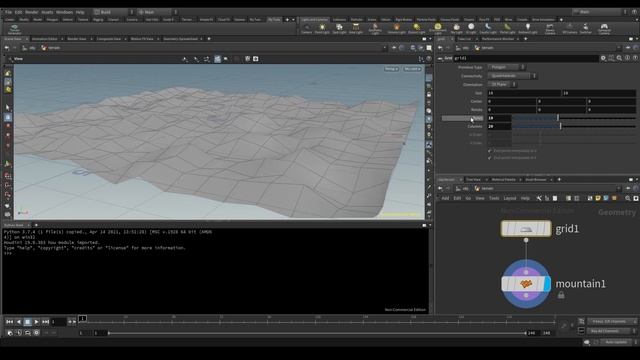Open the File menu
The width and height of the screenshot is (640, 360).
pyautogui.click(x=9, y=12)
